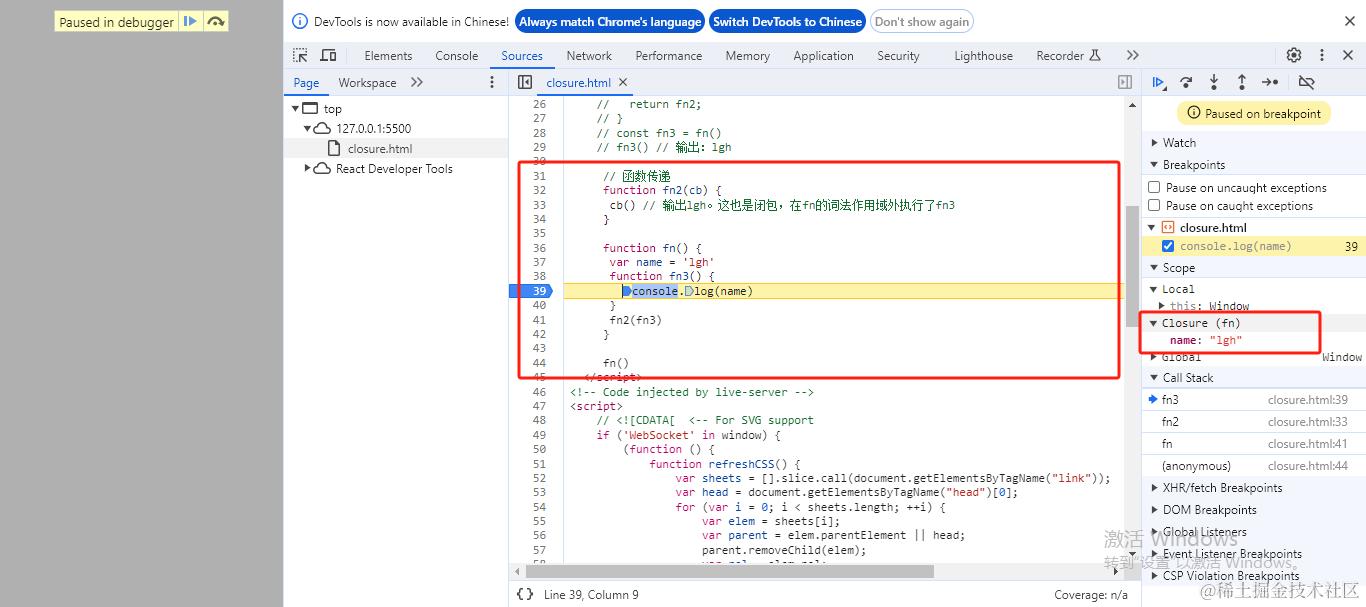Open the Network tab

589,55
